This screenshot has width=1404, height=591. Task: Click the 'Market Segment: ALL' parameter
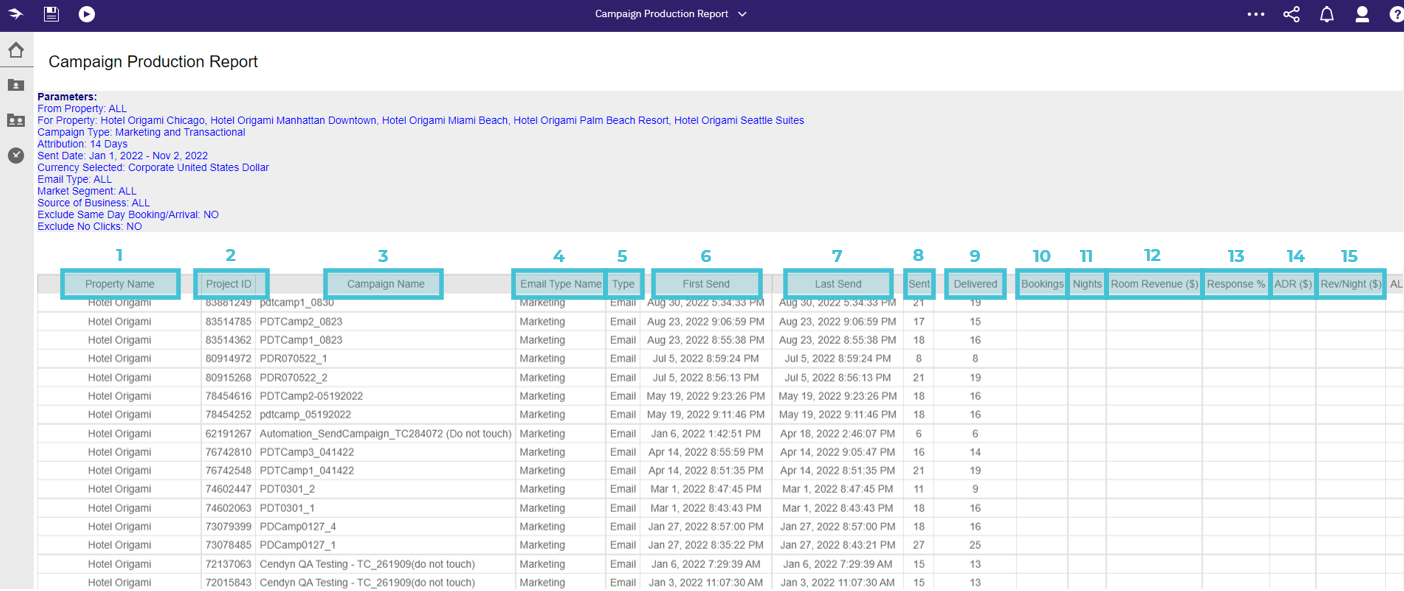[87, 191]
